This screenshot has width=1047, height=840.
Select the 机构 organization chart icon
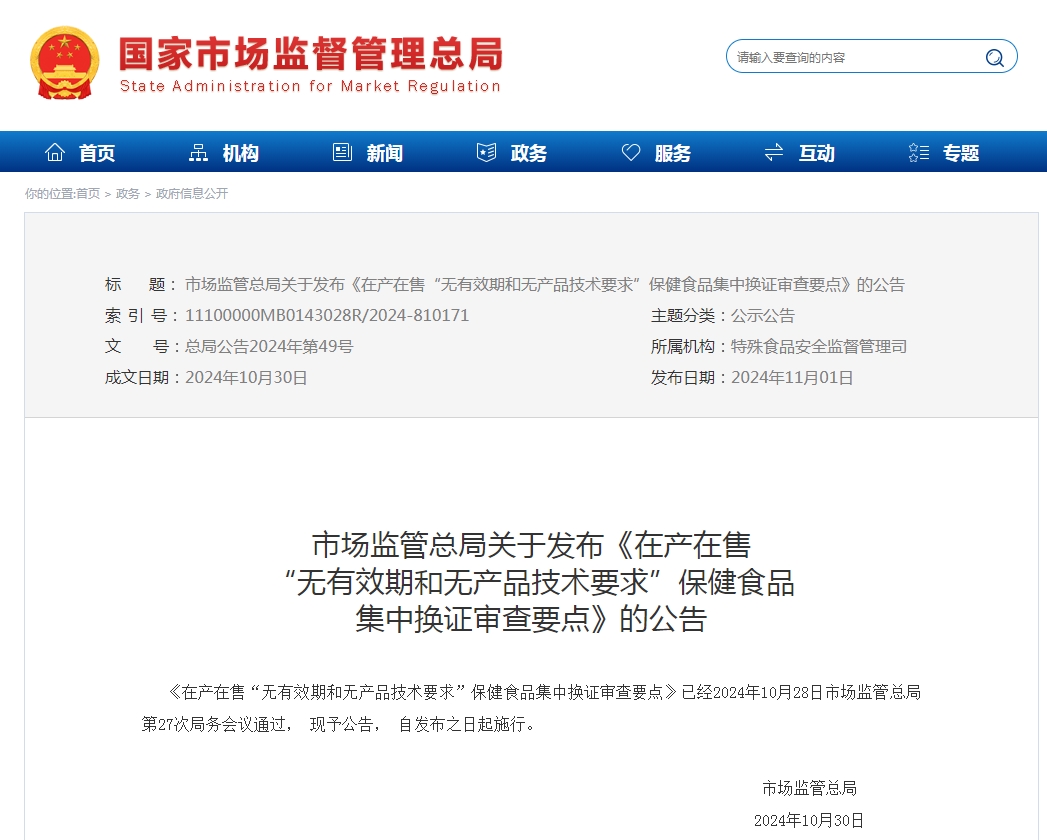198,150
